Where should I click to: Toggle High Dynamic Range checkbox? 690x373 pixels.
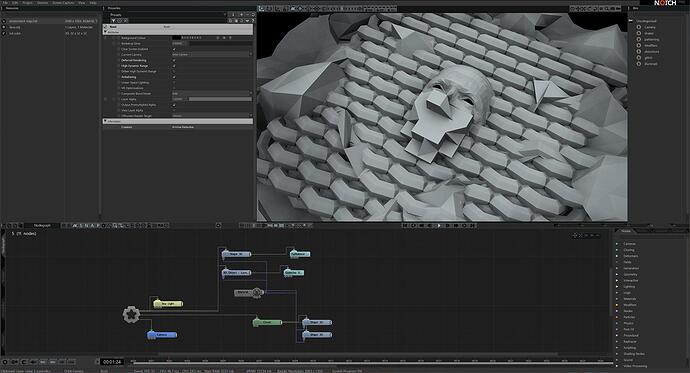(x=174, y=66)
